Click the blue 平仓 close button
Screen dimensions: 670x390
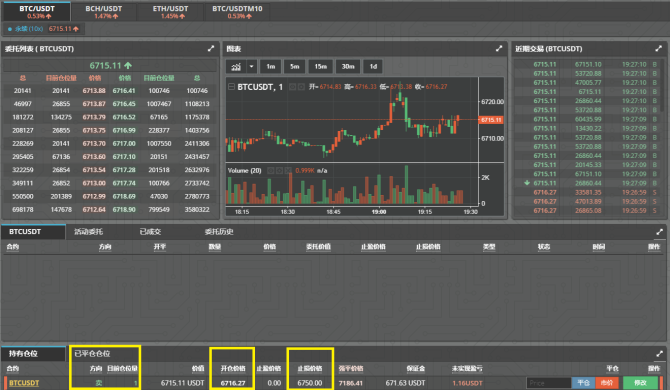click(x=583, y=383)
